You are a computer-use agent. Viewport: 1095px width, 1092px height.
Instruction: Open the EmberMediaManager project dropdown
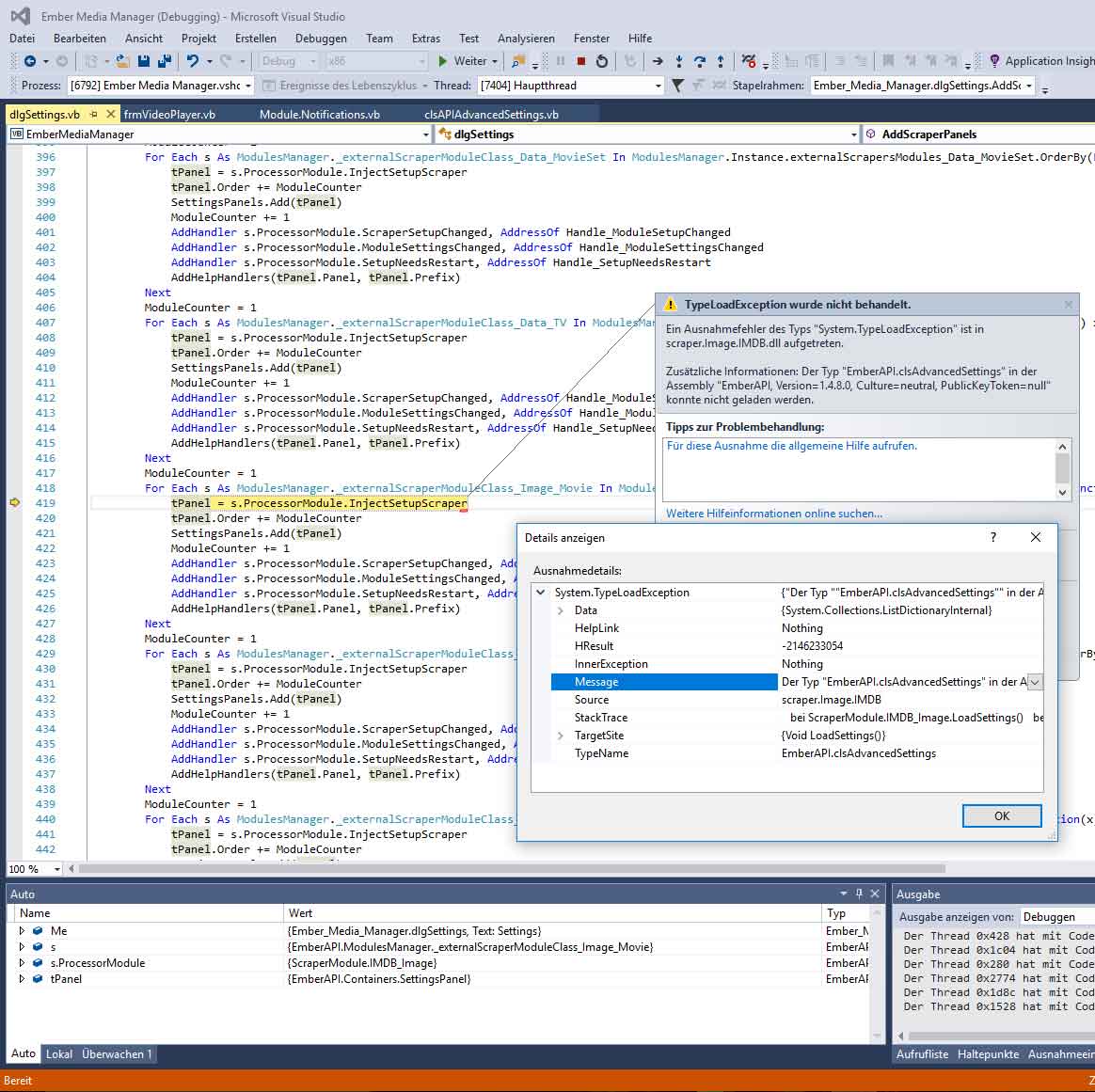(425, 135)
